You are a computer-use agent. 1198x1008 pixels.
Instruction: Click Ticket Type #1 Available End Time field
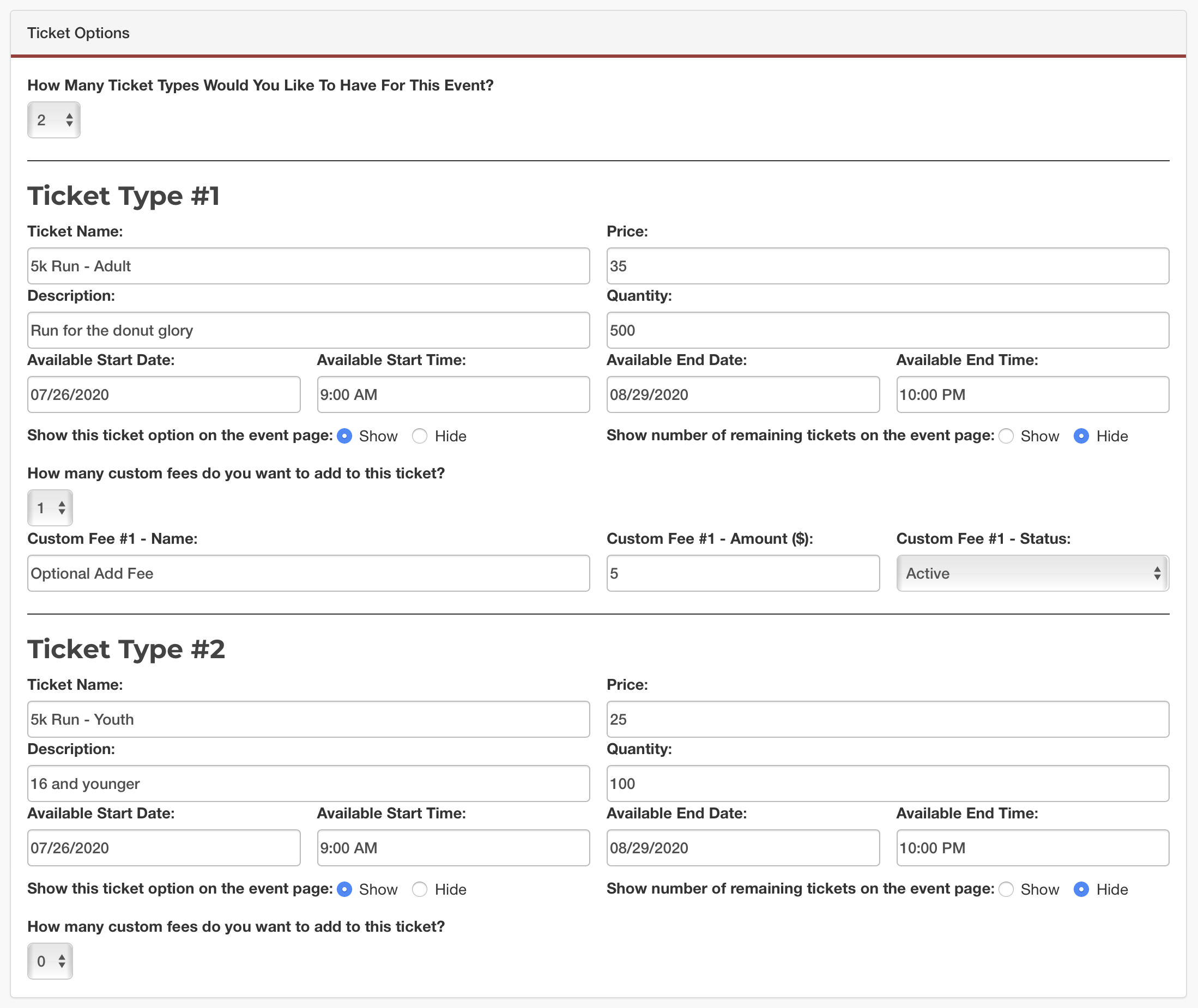pos(1032,394)
